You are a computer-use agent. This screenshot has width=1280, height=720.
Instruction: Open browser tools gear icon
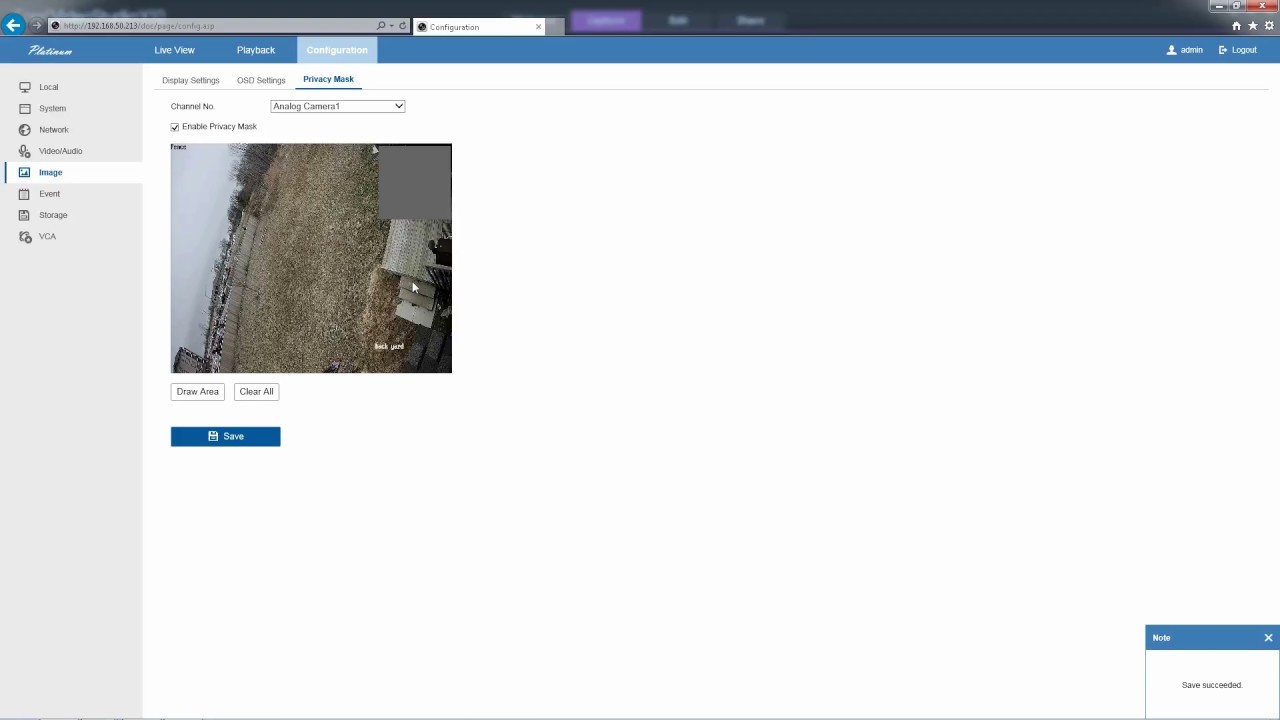pyautogui.click(x=1269, y=26)
